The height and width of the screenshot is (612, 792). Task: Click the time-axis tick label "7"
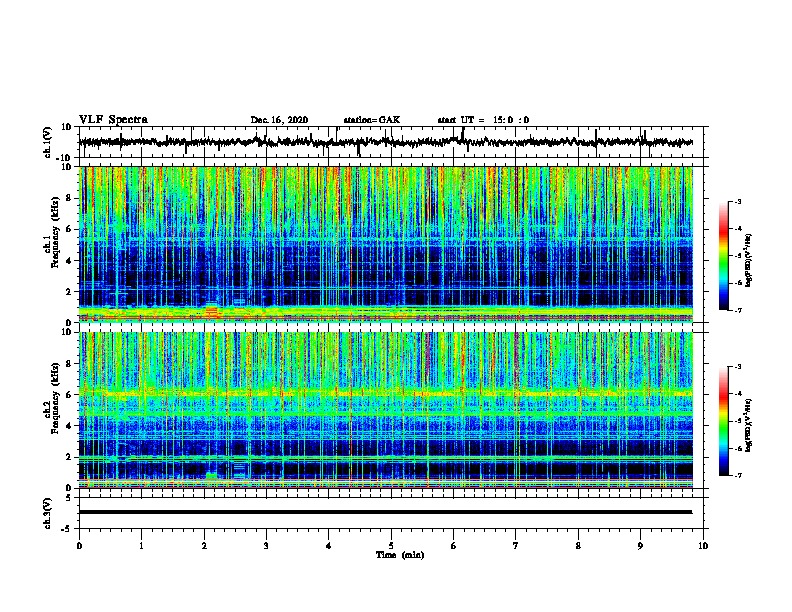coord(516,546)
